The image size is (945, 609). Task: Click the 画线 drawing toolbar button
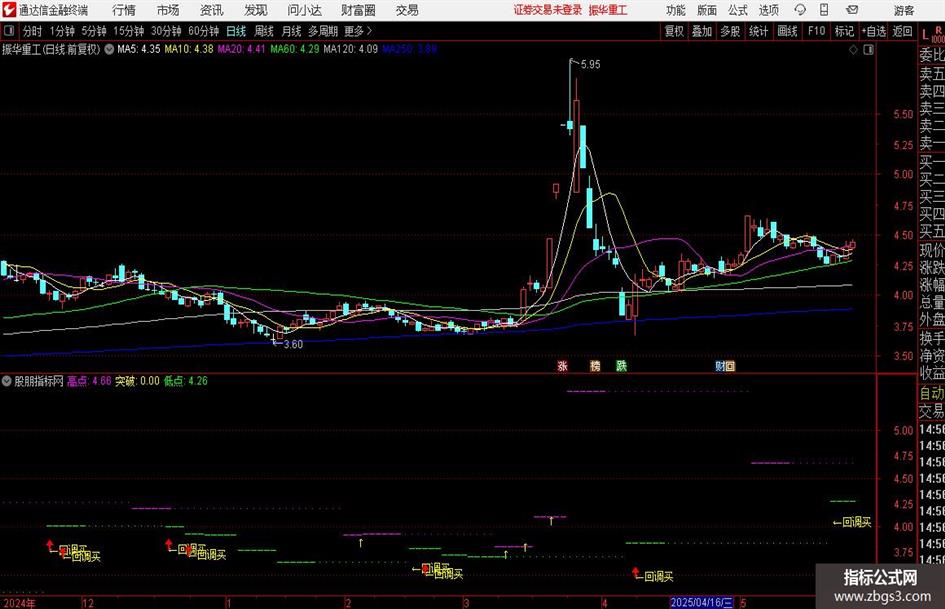(787, 31)
